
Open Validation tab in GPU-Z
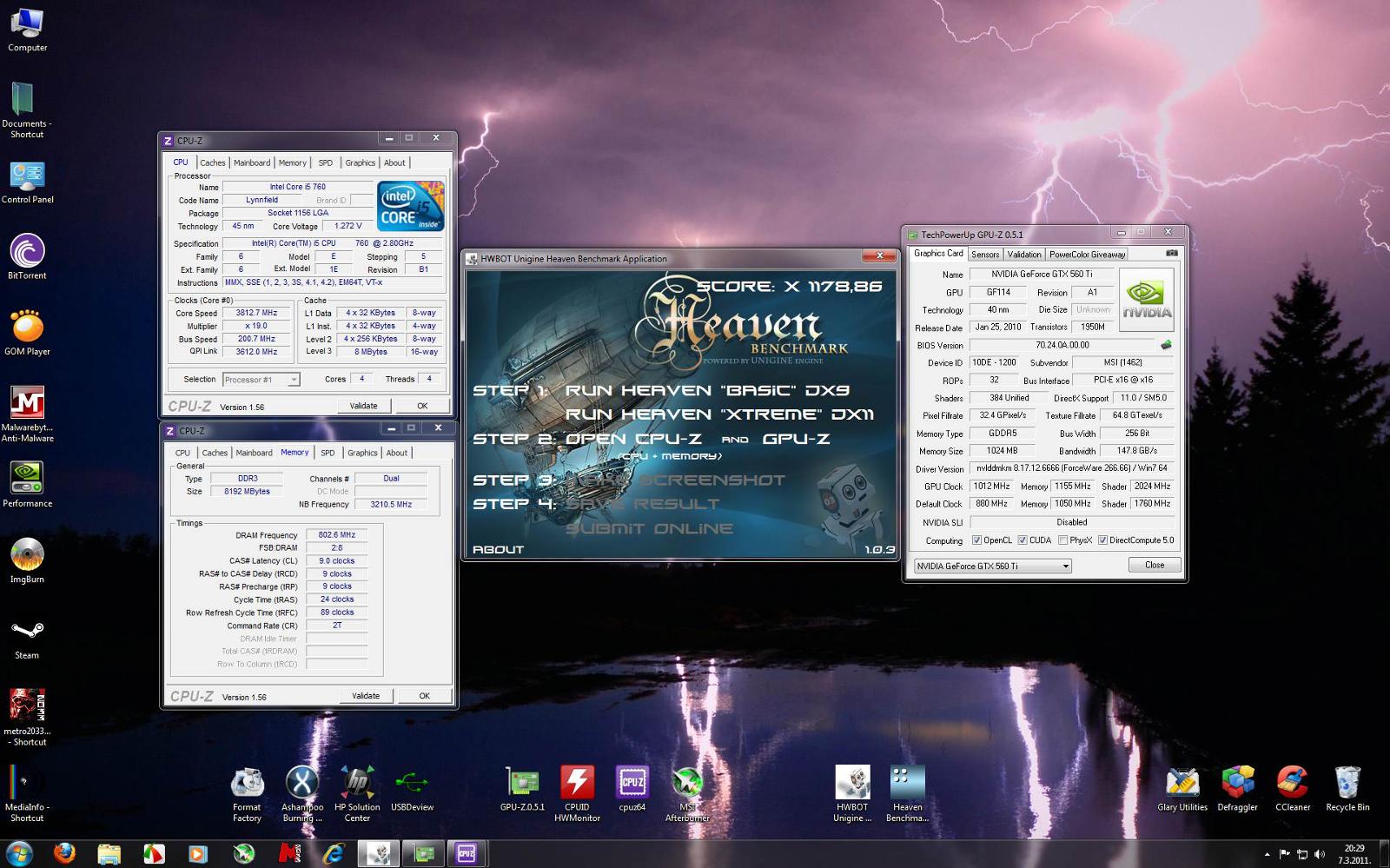click(x=1024, y=255)
